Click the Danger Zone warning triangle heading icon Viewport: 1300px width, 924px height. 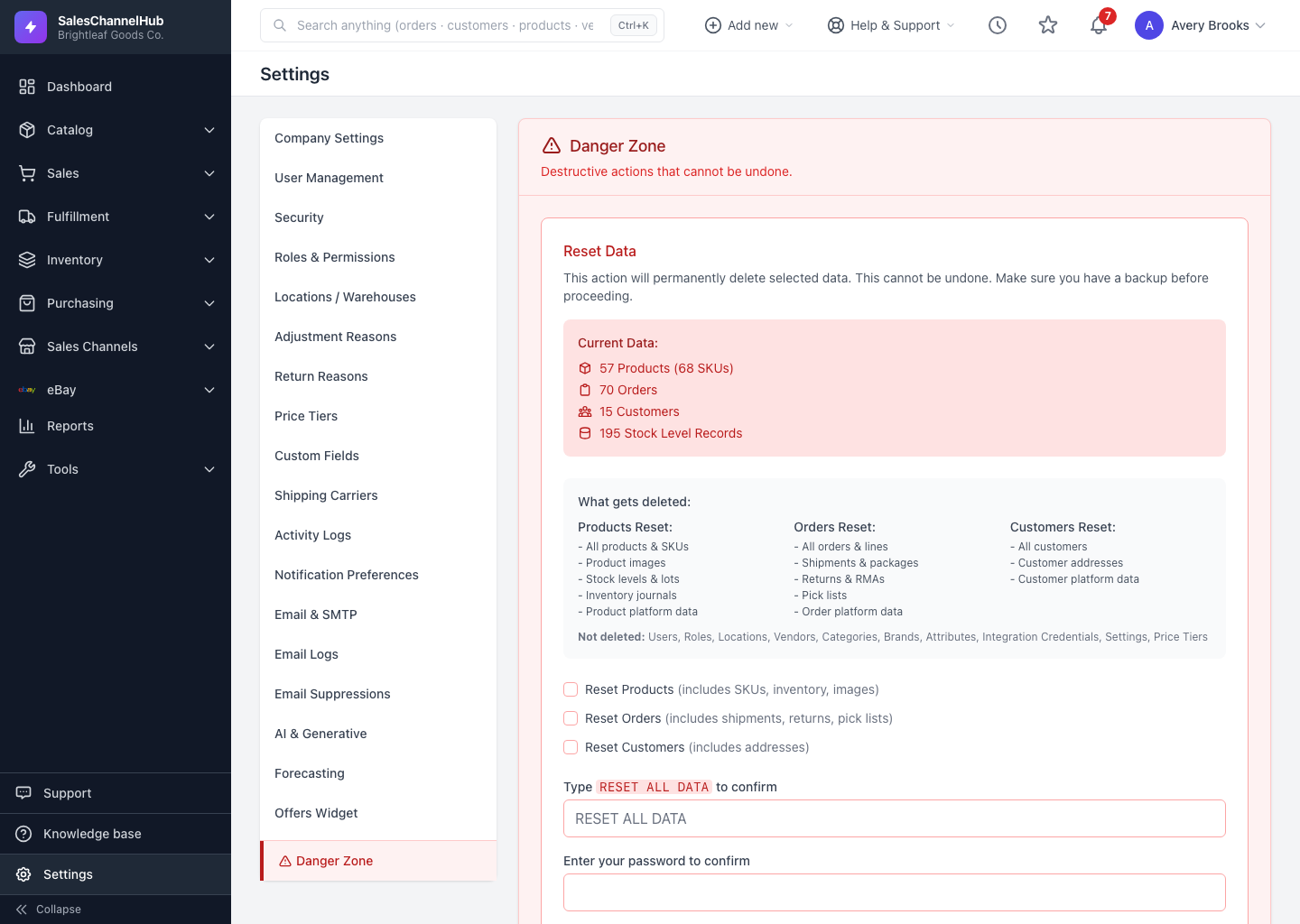click(552, 145)
